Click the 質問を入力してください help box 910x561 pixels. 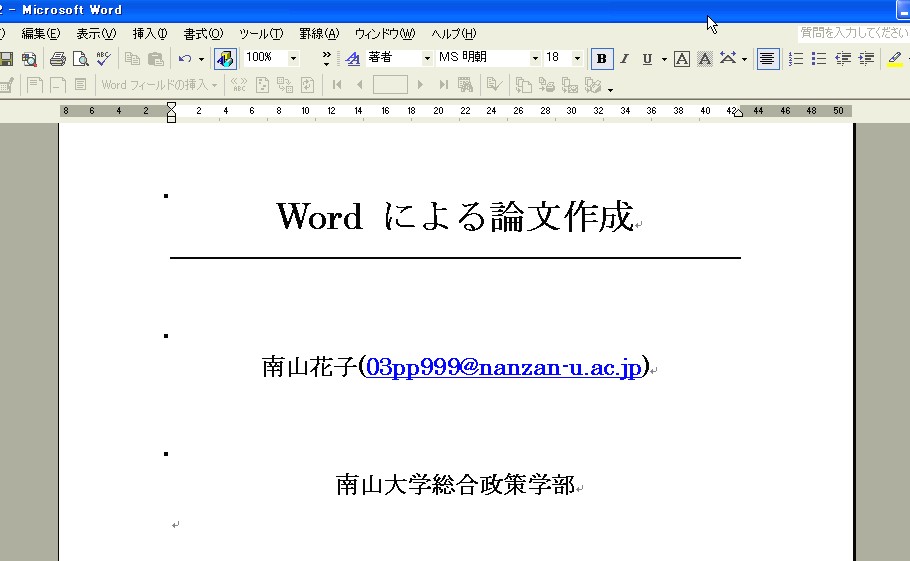854,33
